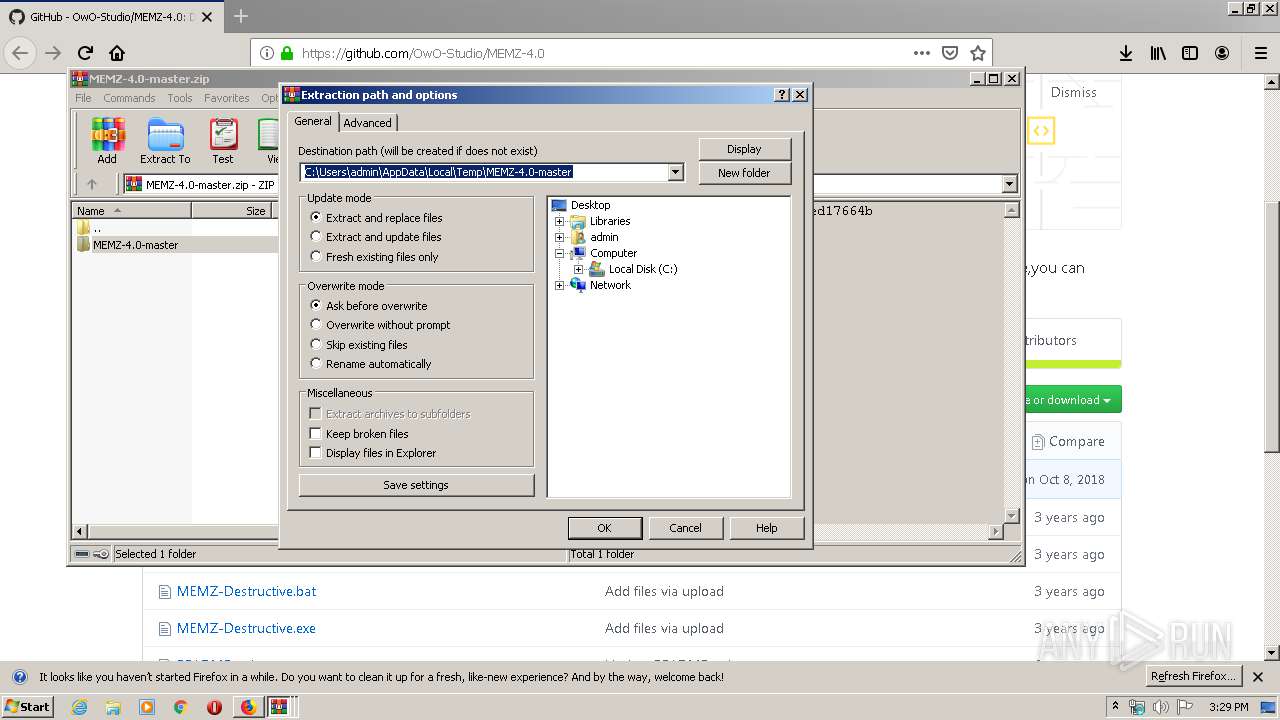Screen dimensions: 1280x720
Task: Open WinRAR Favorites menu
Action: pos(227,98)
